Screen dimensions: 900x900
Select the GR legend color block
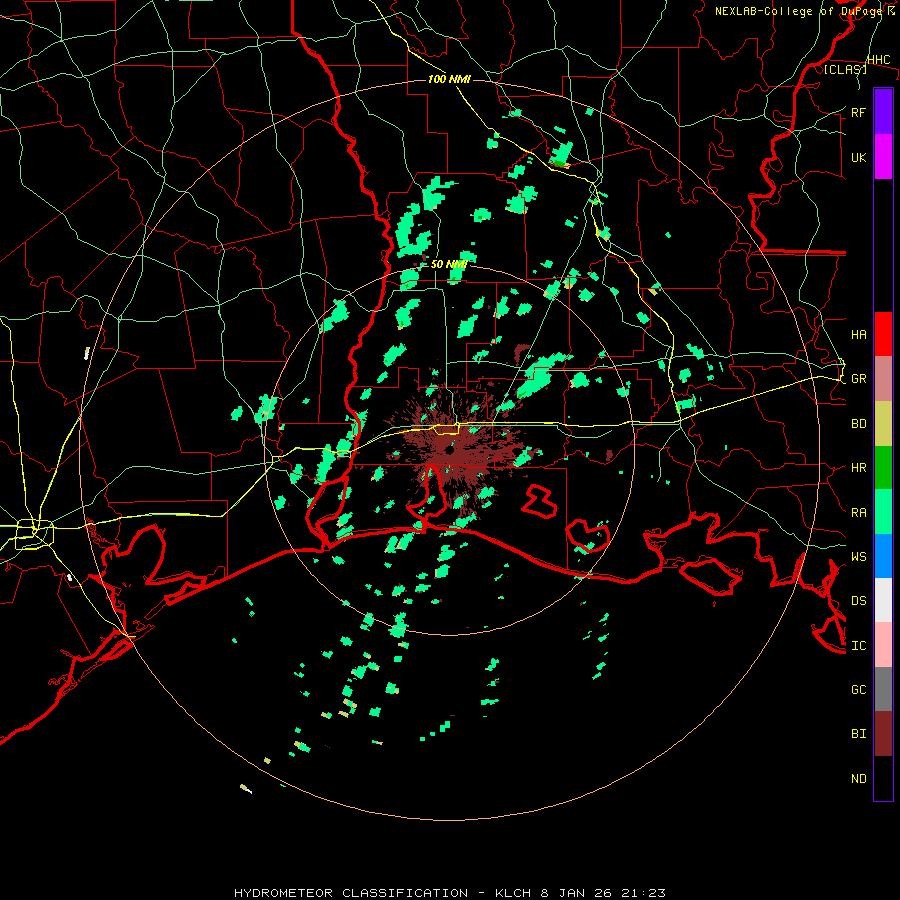[x=883, y=379]
